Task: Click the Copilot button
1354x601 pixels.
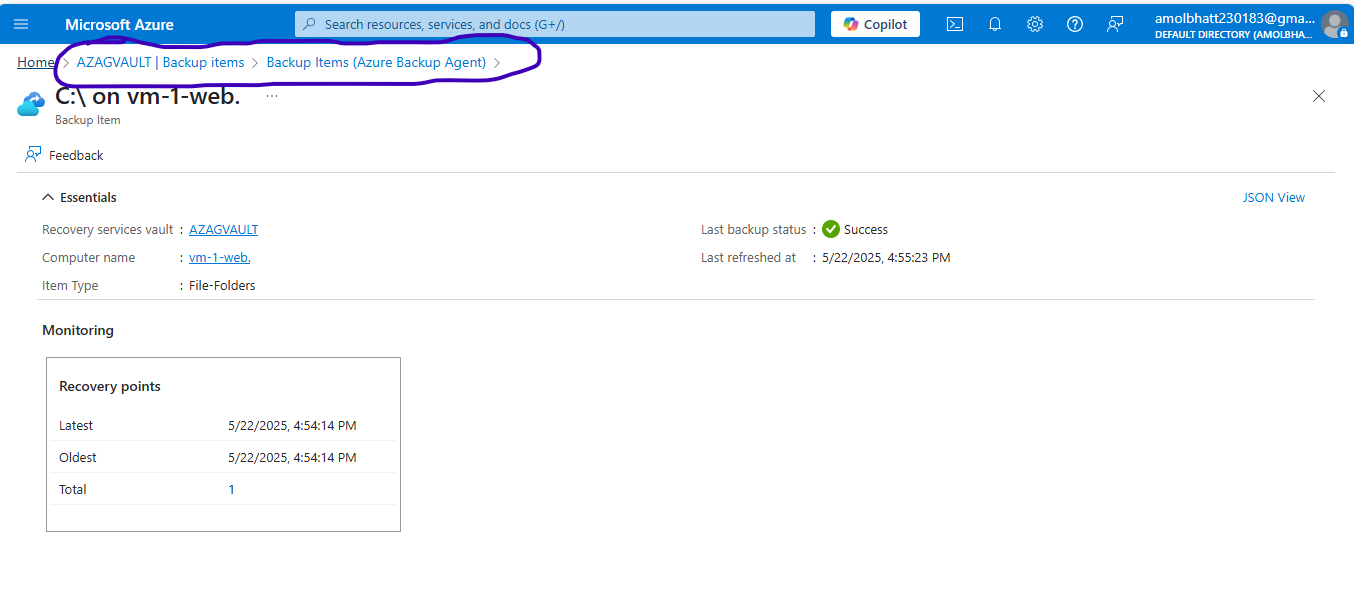Action: pos(874,23)
